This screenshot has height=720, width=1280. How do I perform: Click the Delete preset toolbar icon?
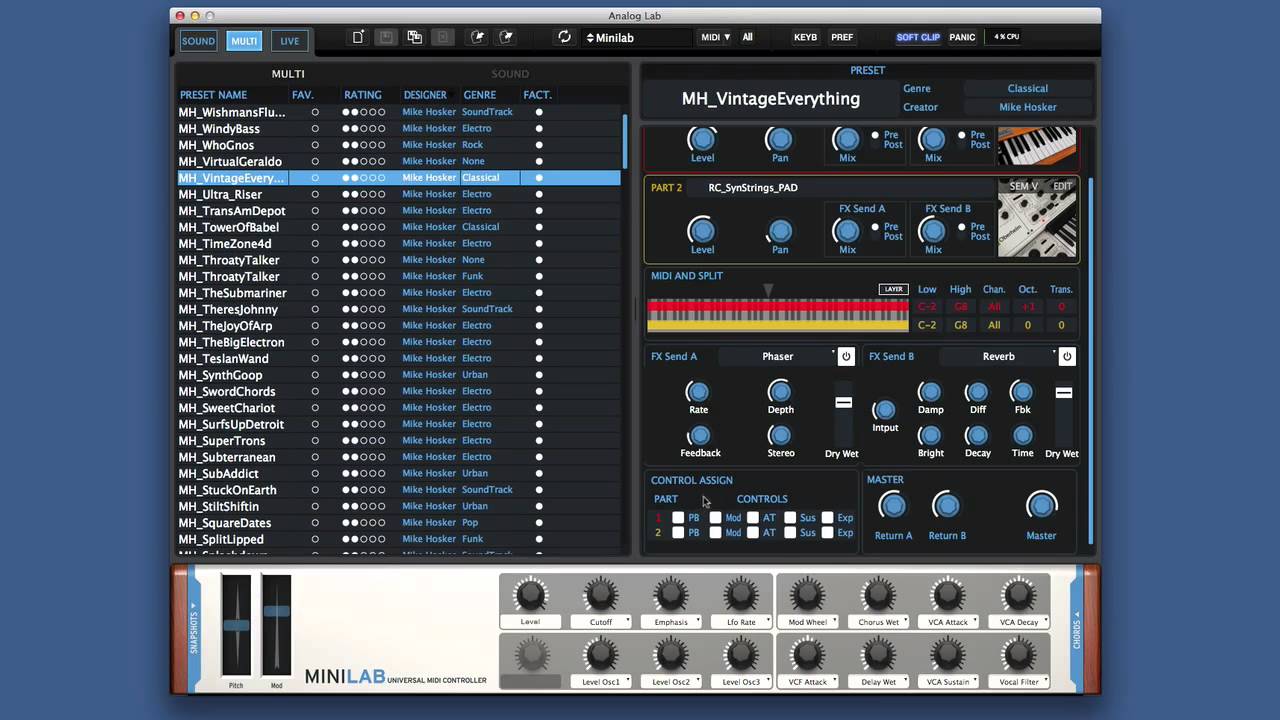(x=443, y=37)
